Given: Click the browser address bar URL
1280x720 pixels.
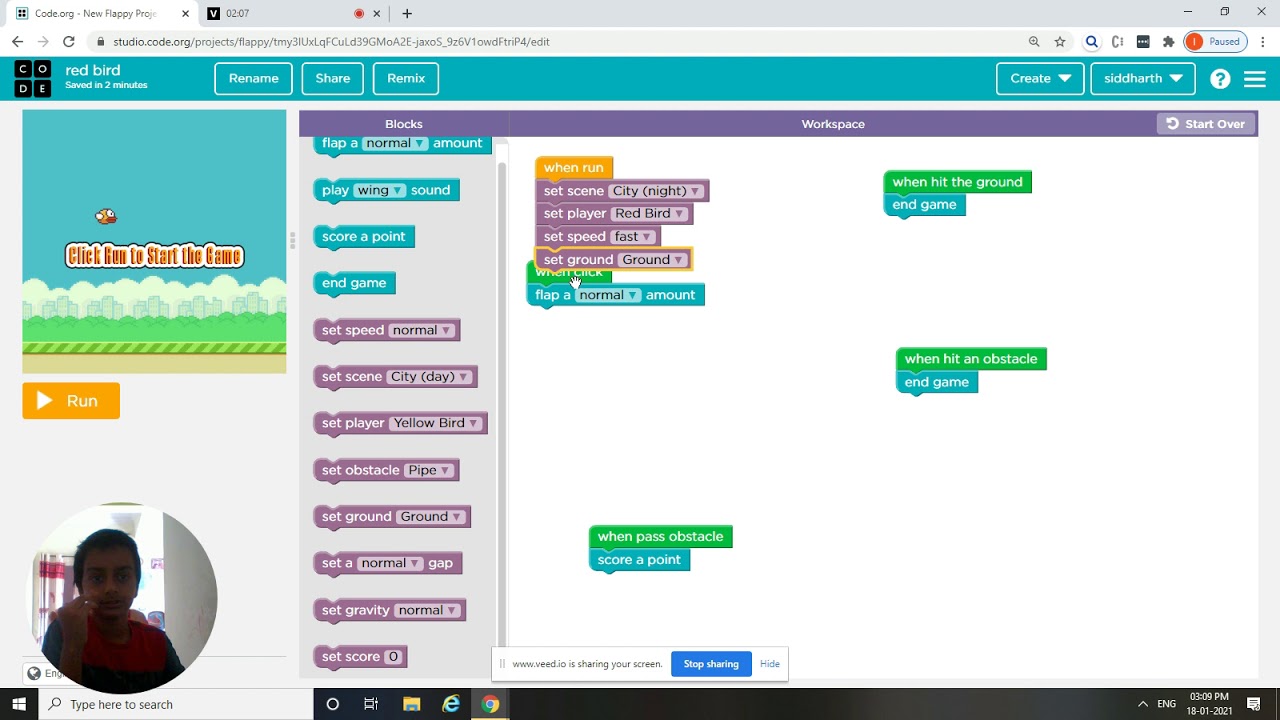Looking at the screenshot, I should (x=331, y=42).
